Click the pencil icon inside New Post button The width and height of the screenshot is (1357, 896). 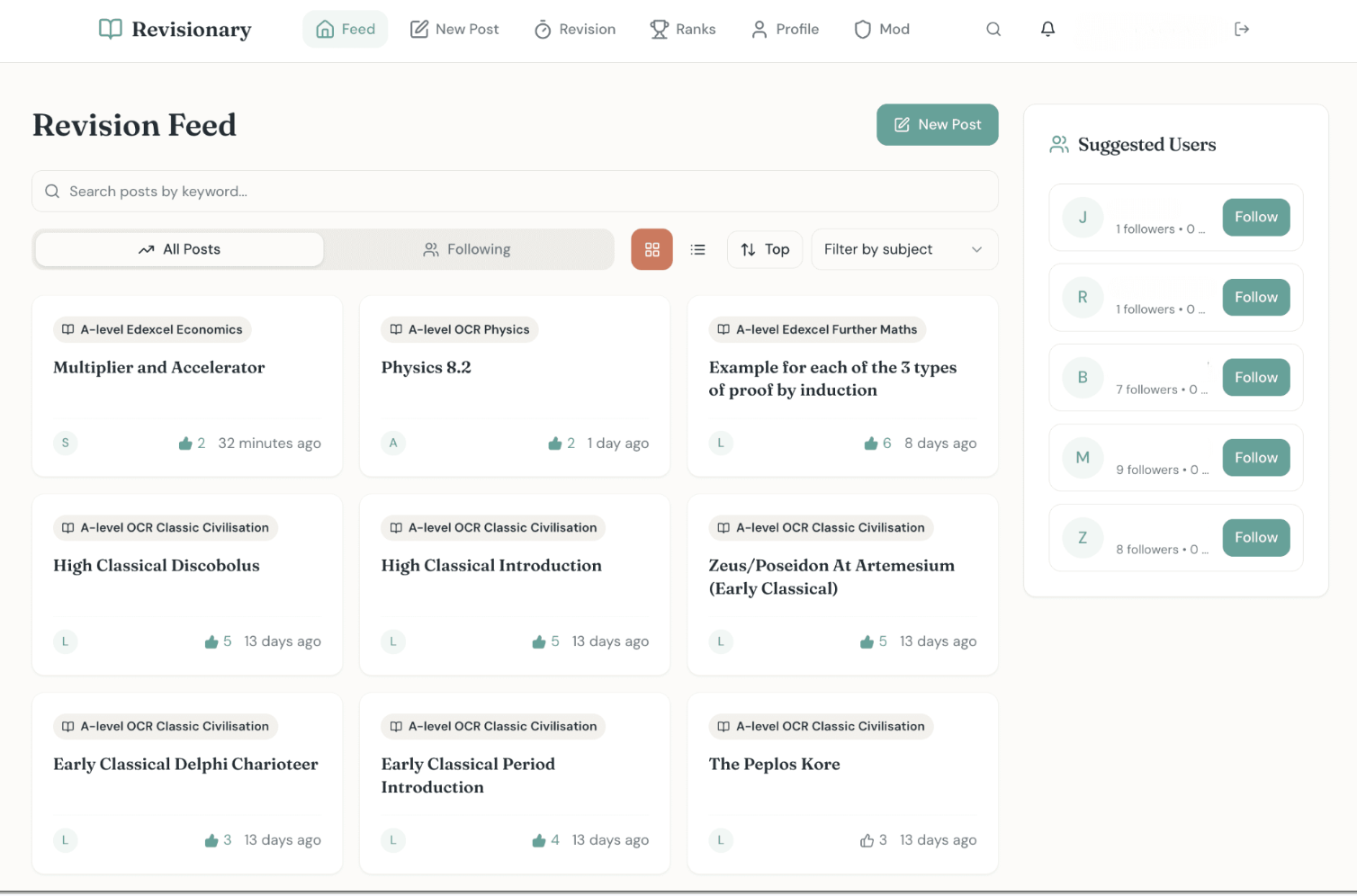[x=902, y=124]
